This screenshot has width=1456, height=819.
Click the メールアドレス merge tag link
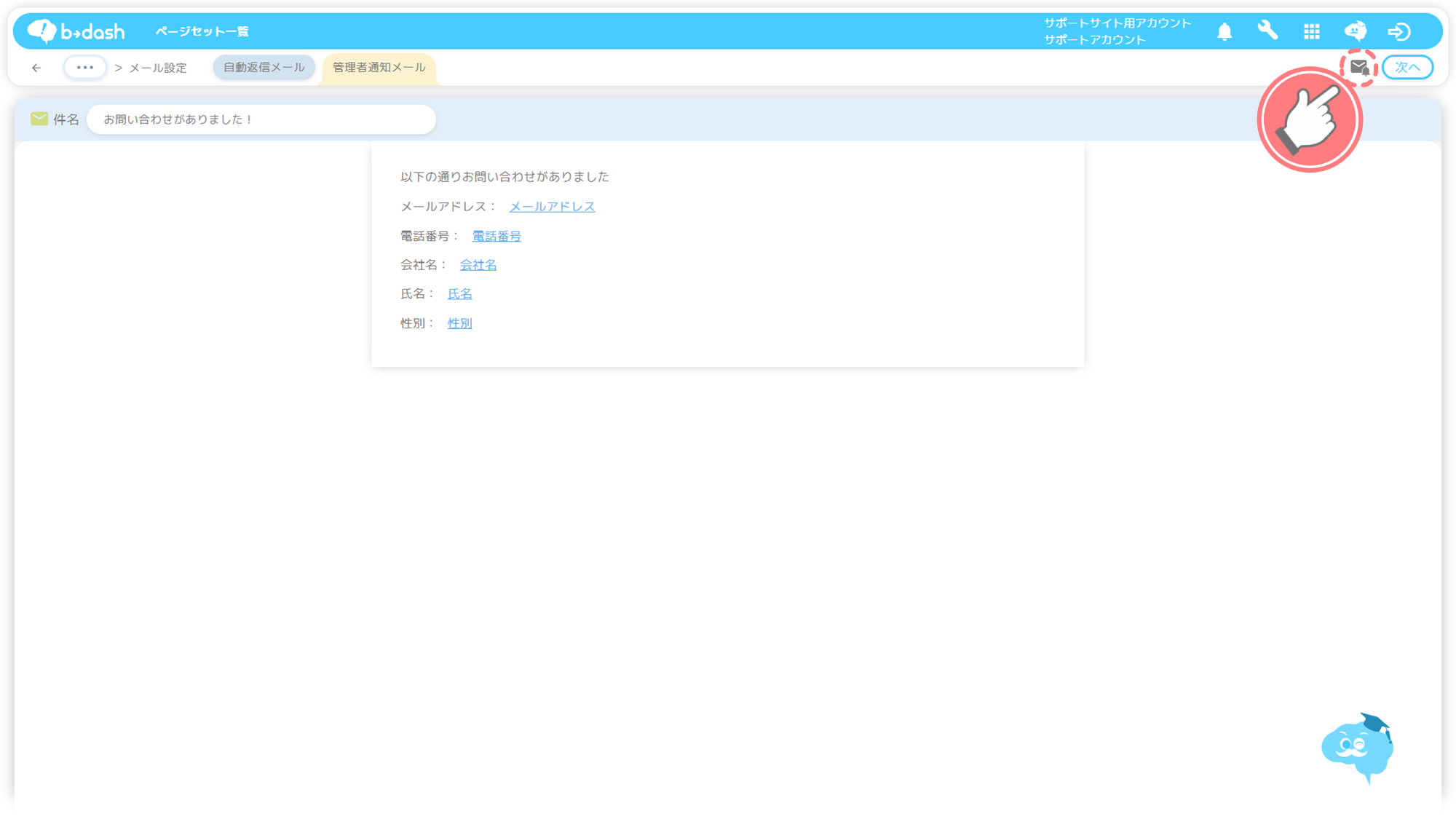coord(552,207)
